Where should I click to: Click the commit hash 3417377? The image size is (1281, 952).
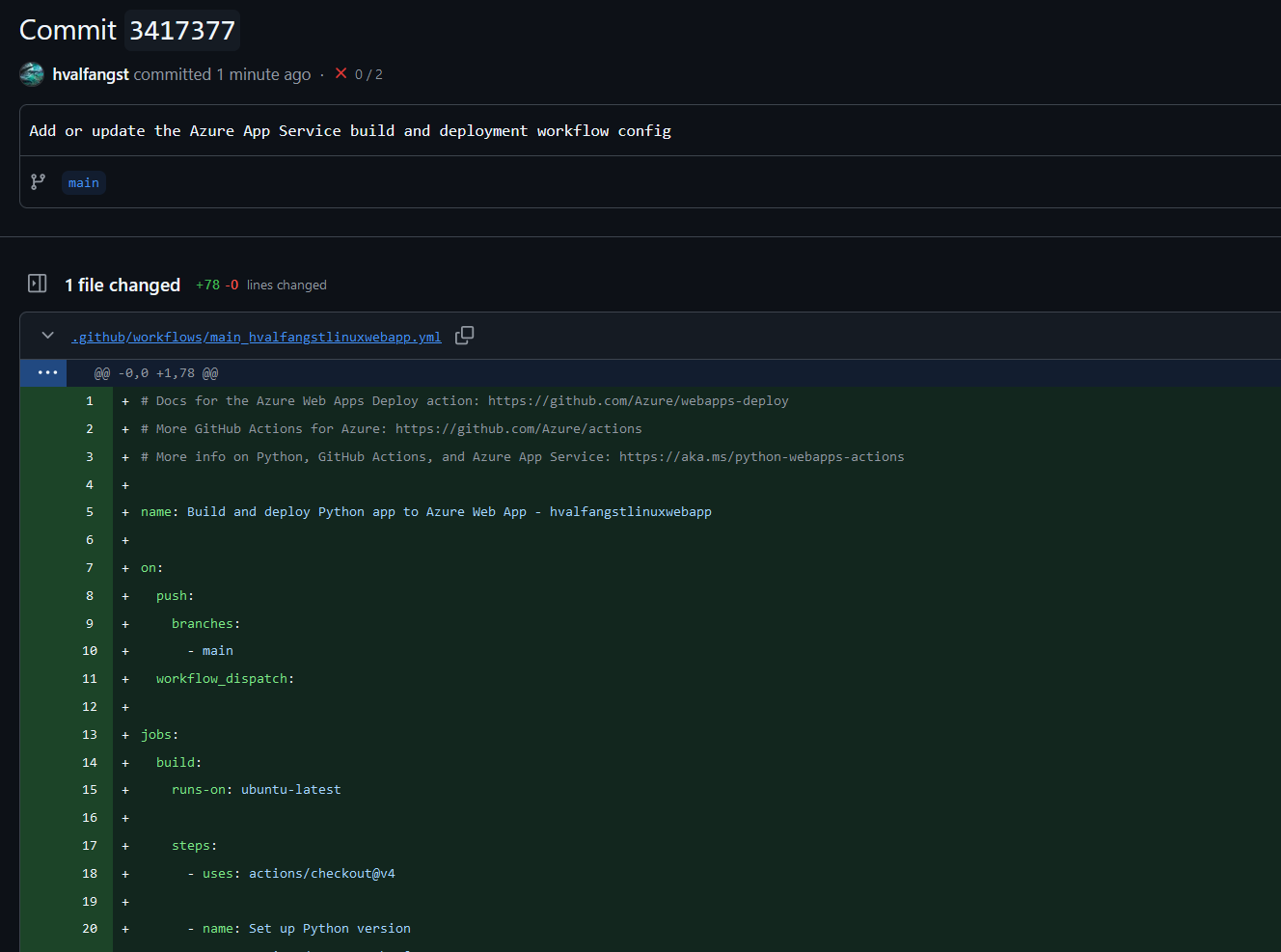click(182, 30)
